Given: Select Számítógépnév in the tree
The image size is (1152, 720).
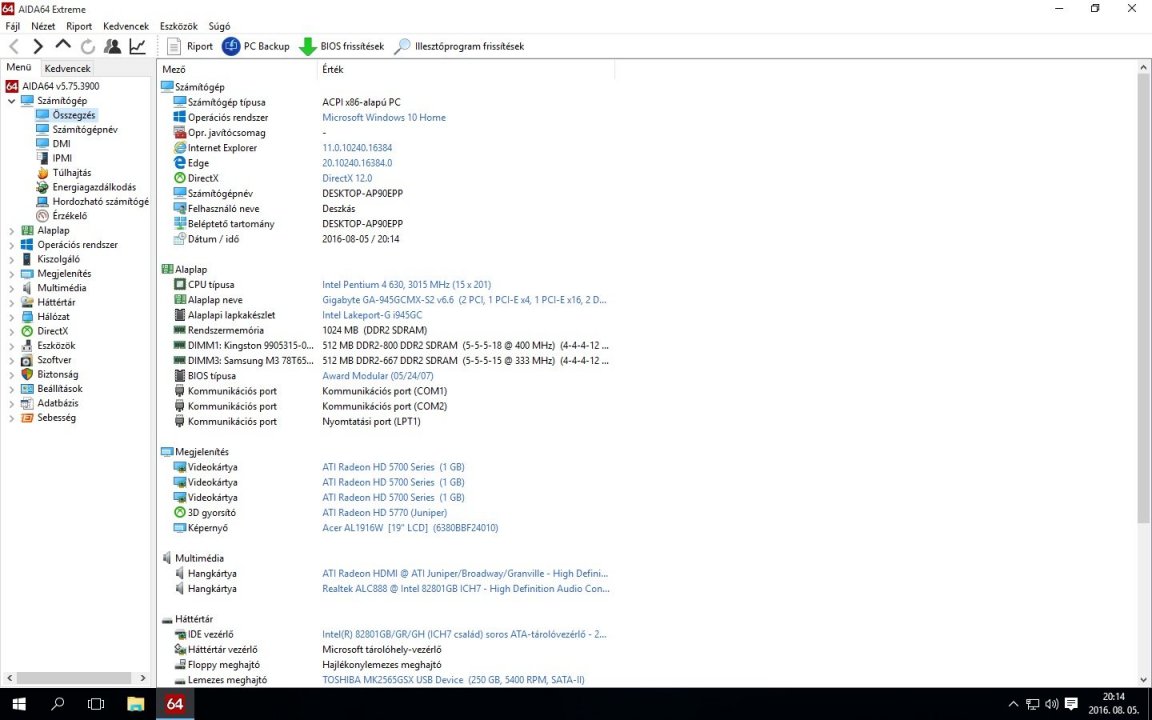Looking at the screenshot, I should pyautogui.click(x=85, y=129).
